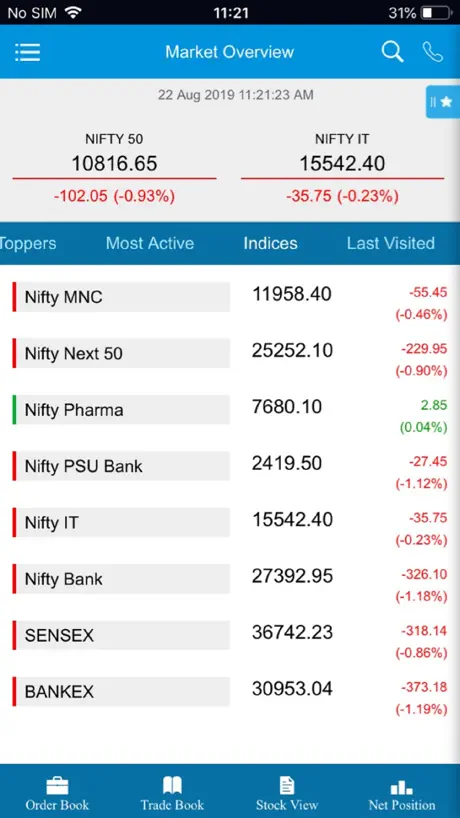This screenshot has width=460, height=818.
Task: Select the Toppers tab
Action: [x=28, y=243]
